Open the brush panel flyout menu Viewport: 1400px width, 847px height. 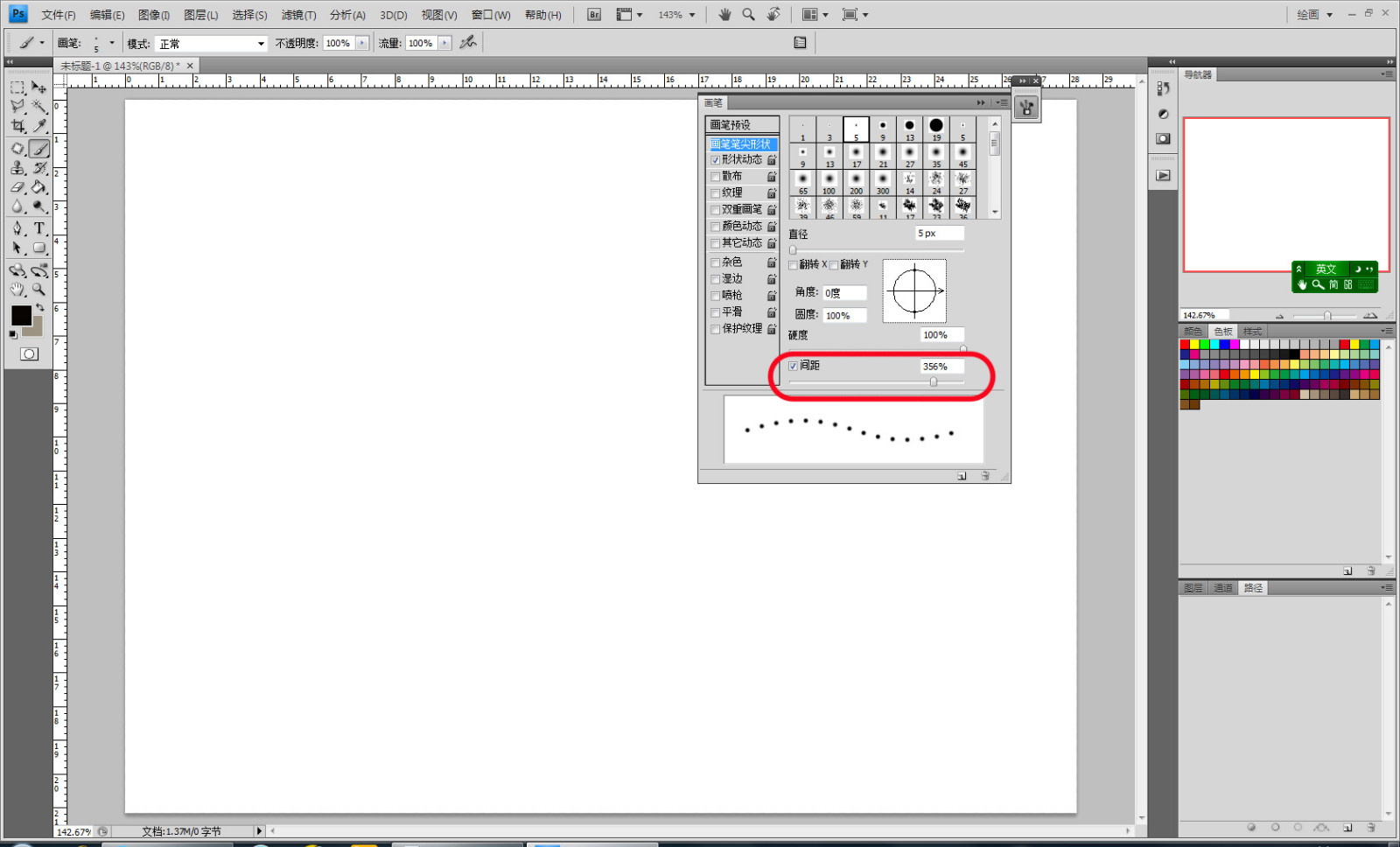pos(1002,102)
